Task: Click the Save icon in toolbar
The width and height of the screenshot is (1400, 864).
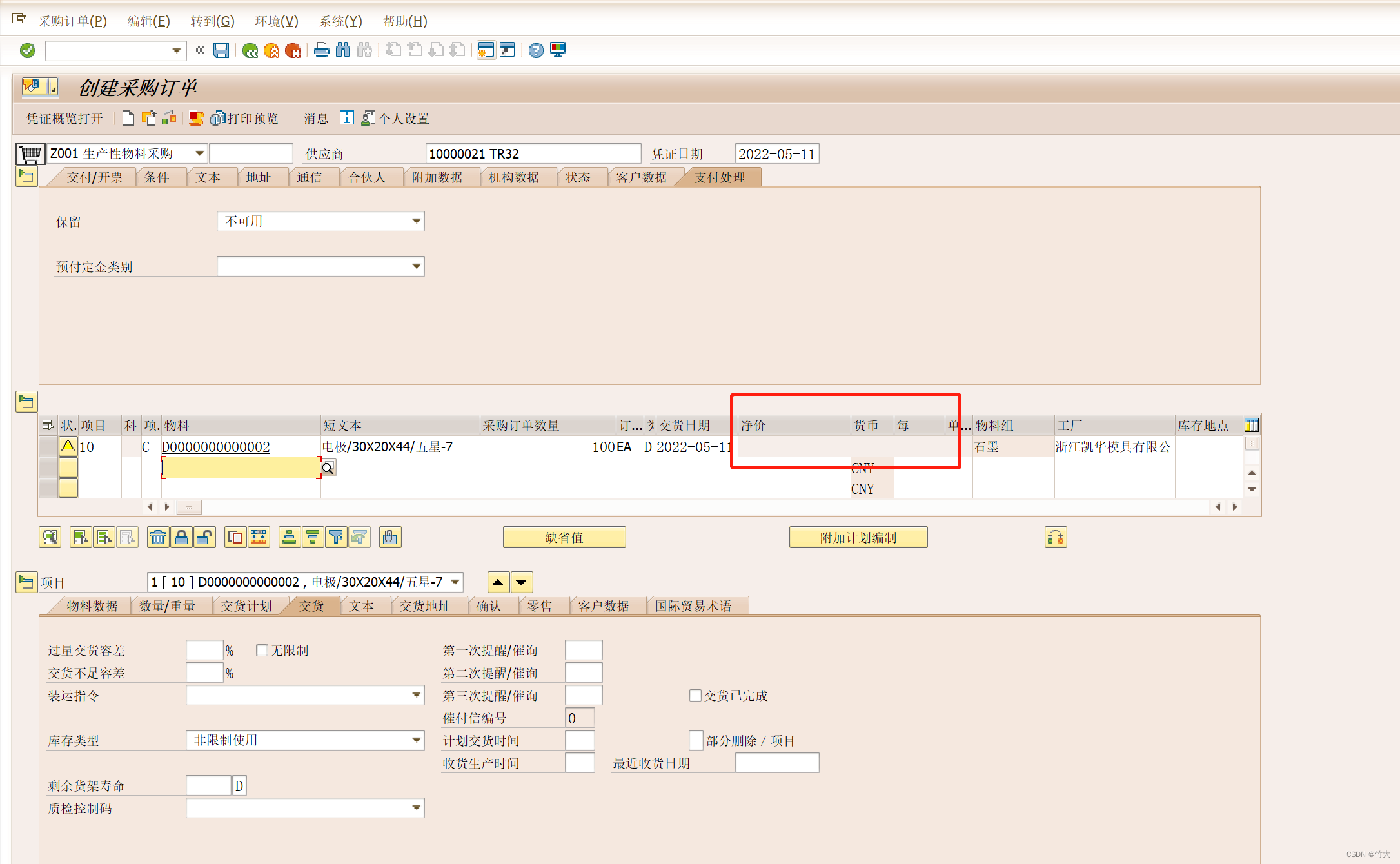Action: click(x=221, y=50)
